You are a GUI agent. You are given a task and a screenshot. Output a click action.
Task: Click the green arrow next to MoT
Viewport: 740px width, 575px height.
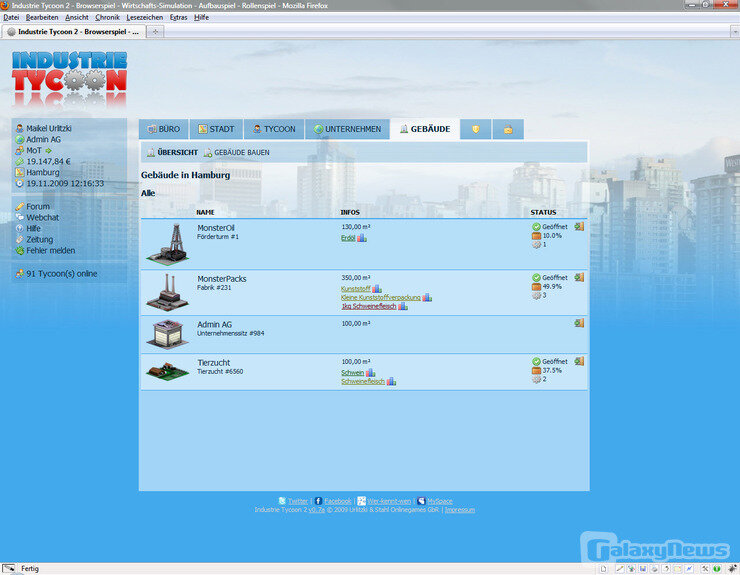[48, 151]
